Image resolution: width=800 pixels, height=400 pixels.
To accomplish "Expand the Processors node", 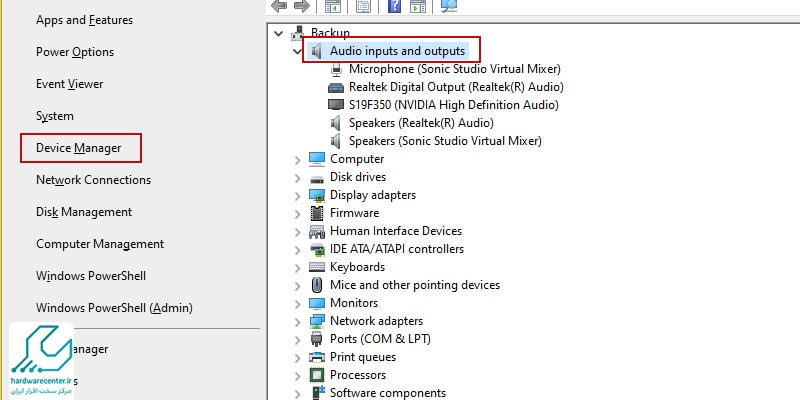I will tap(297, 377).
